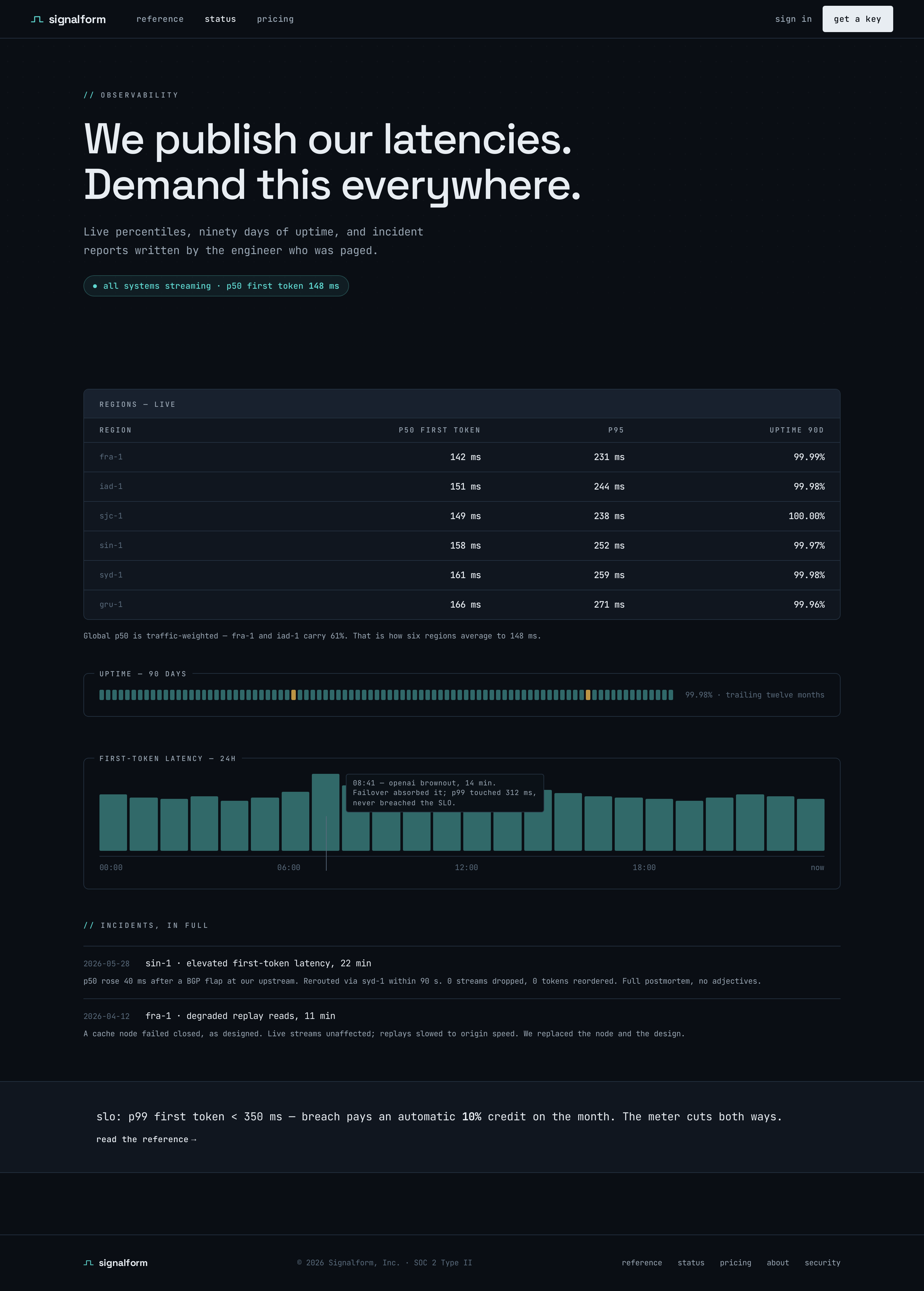Click the last latency bar at now
The width and height of the screenshot is (924, 1291).
click(810, 825)
